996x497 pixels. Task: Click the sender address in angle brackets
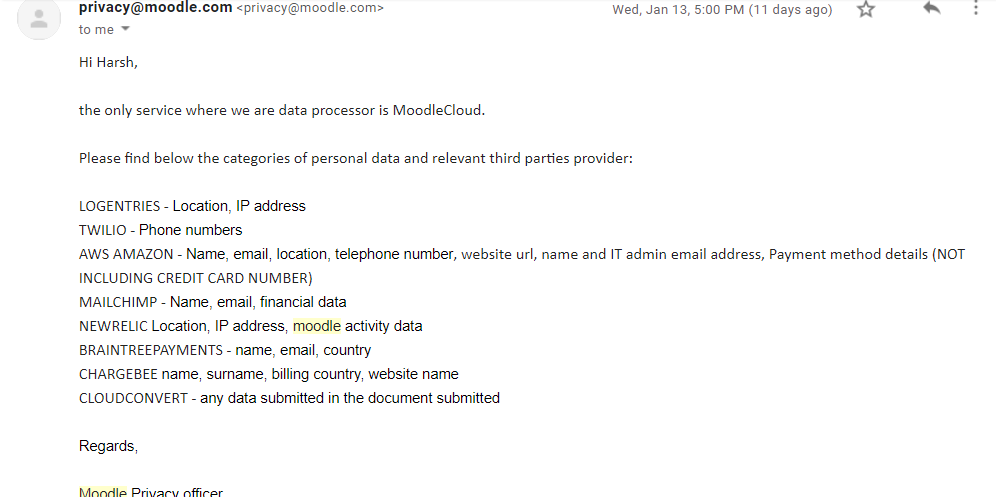pyautogui.click(x=309, y=9)
